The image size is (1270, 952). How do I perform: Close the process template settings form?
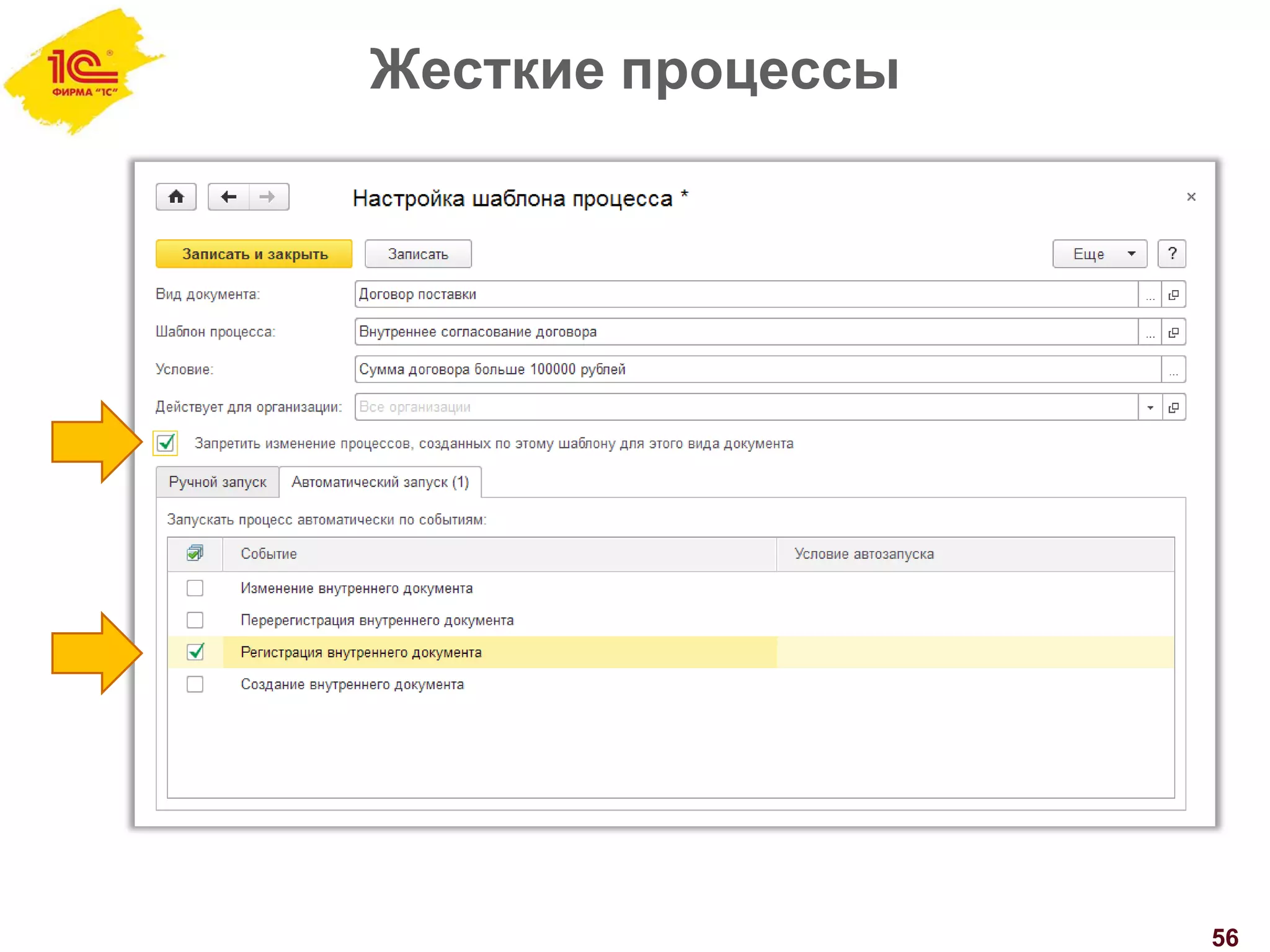[x=1191, y=197]
